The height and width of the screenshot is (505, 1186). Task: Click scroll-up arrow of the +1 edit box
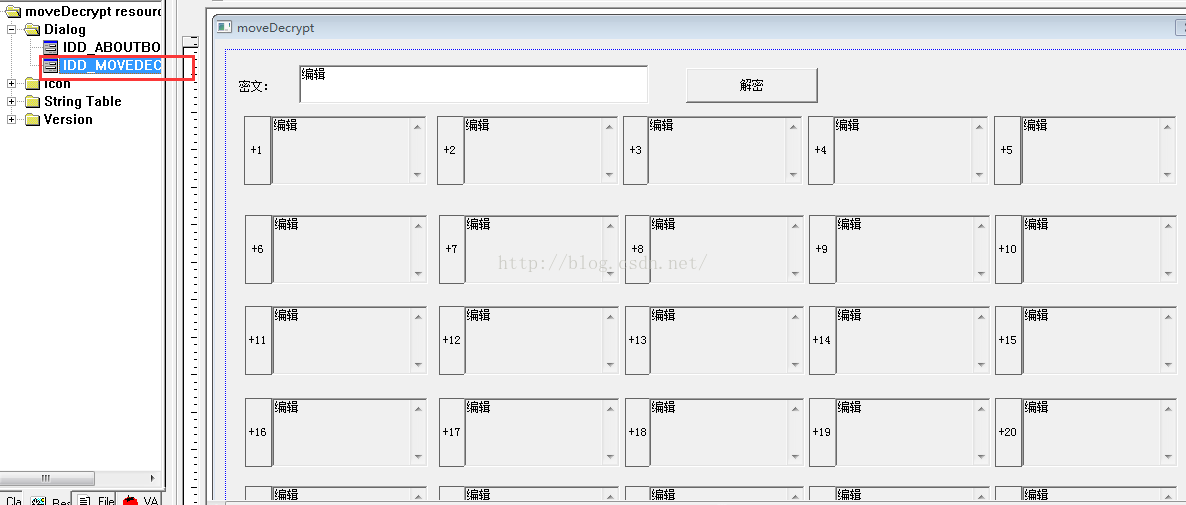[418, 126]
